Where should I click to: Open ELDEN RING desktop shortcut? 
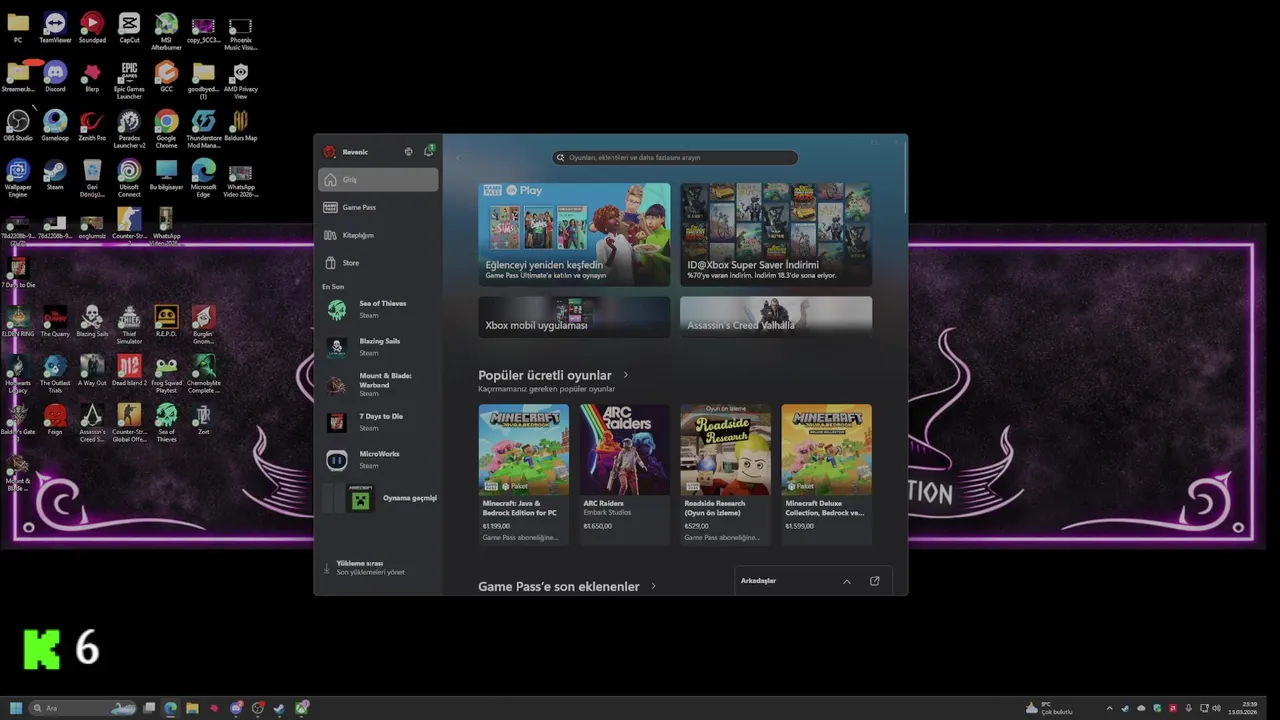point(18,323)
